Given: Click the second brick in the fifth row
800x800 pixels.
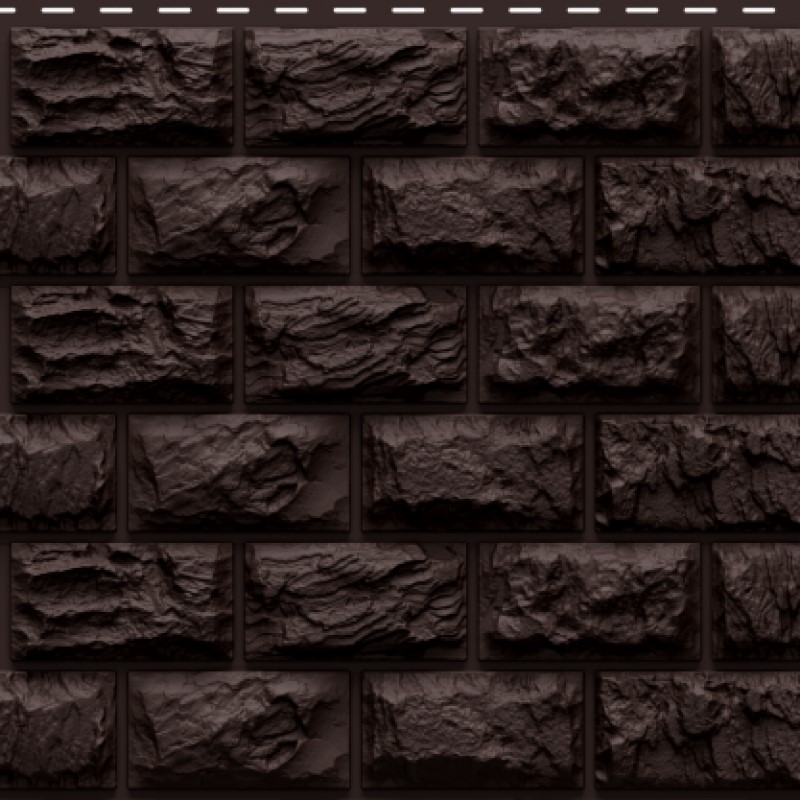Looking at the screenshot, I should point(355,601).
